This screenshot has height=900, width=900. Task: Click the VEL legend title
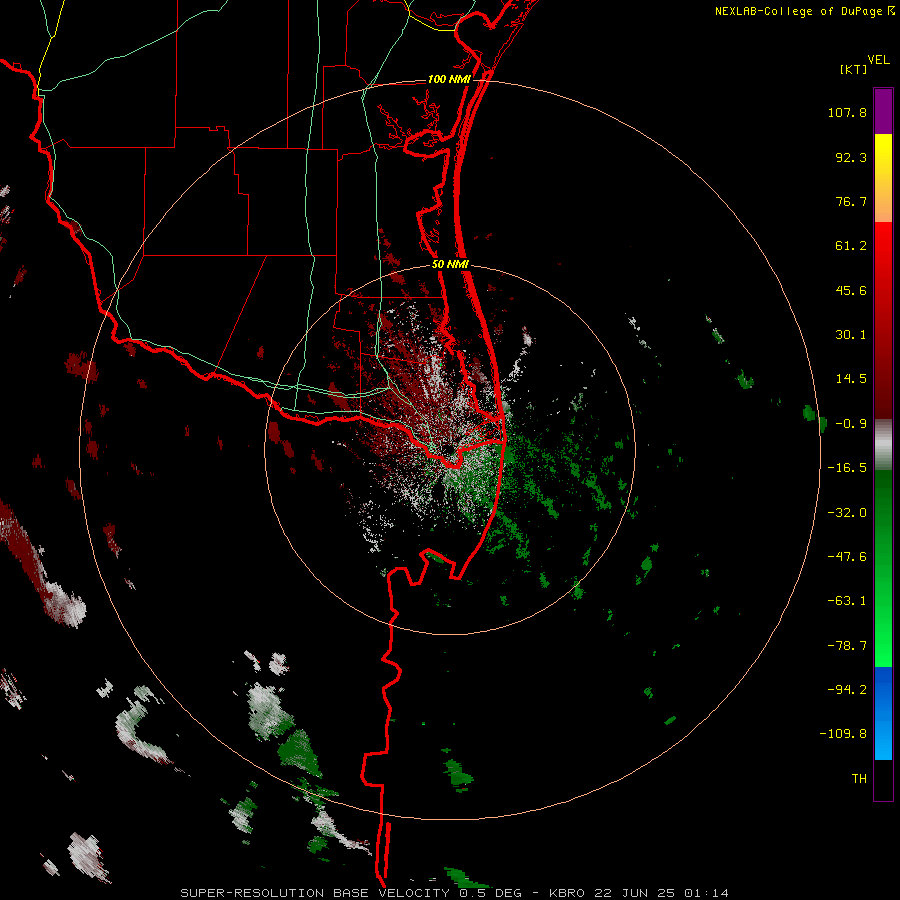(x=878, y=60)
